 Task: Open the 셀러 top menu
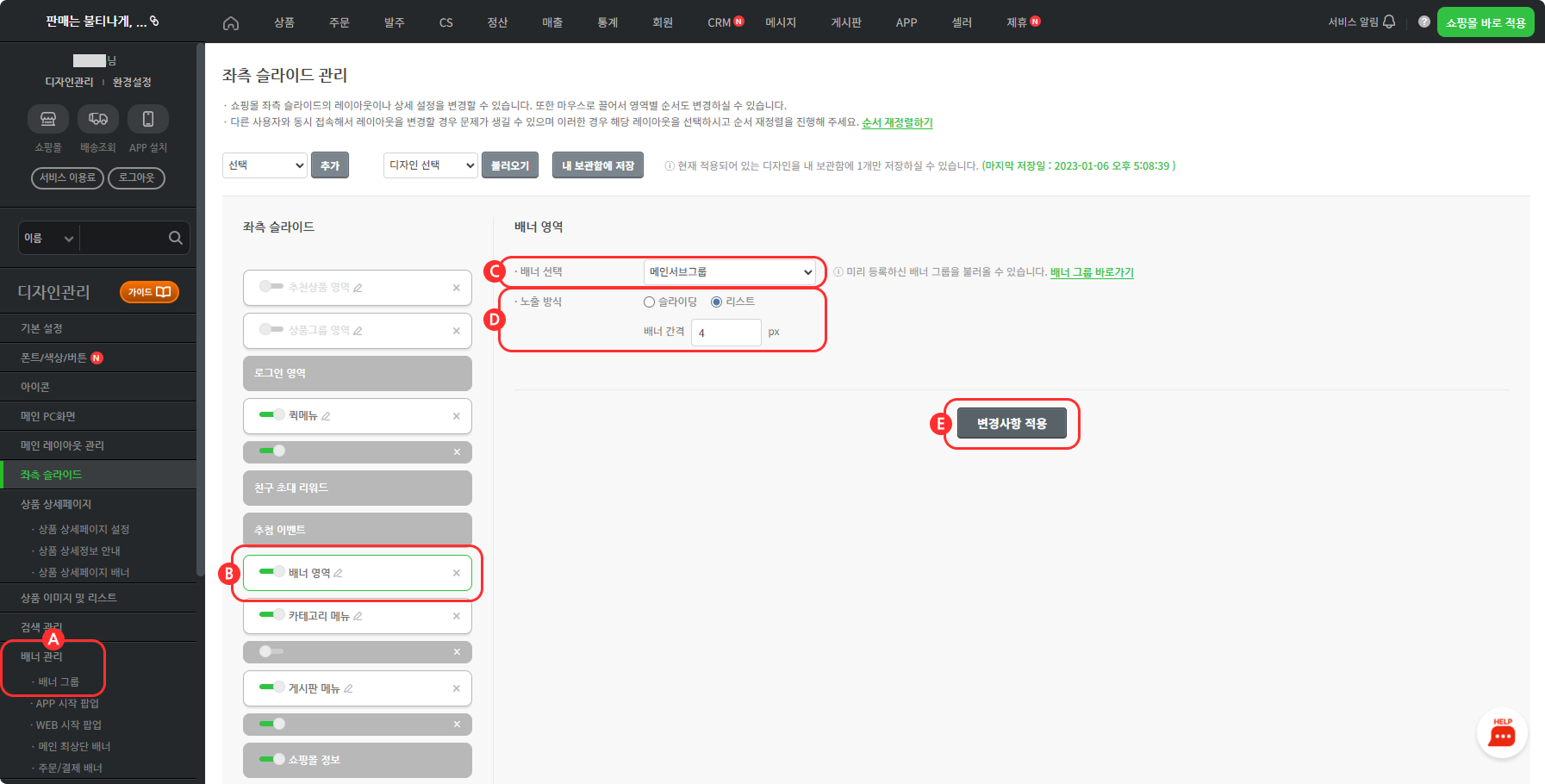pos(962,22)
